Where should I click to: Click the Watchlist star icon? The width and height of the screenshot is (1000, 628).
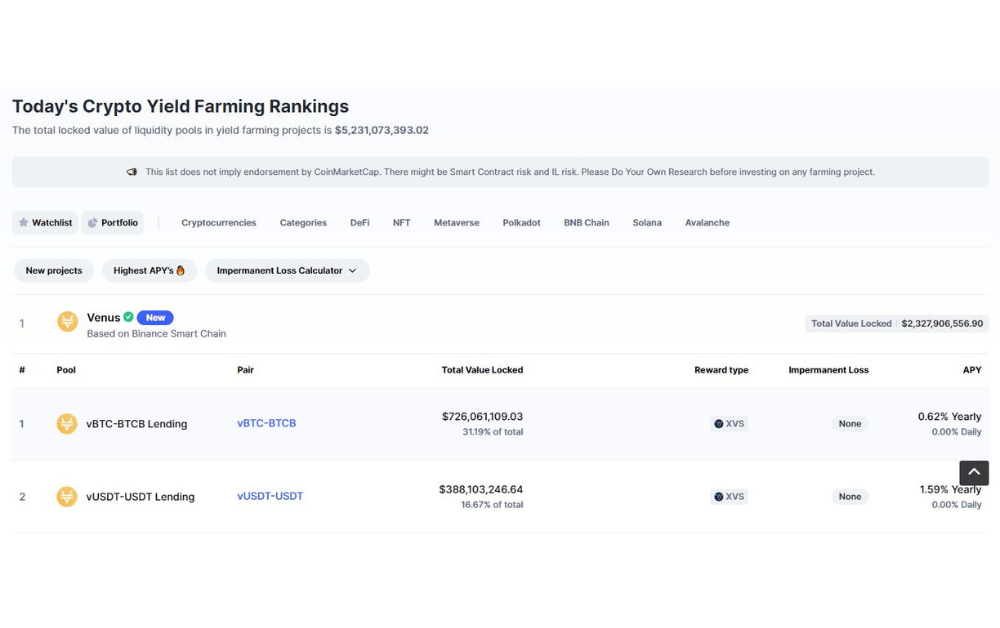[x=24, y=223]
